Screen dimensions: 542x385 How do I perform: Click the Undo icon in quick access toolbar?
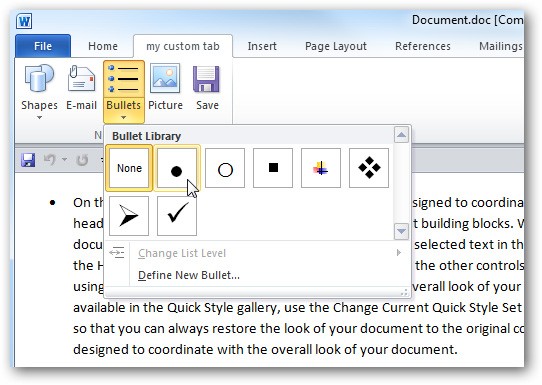coord(50,160)
